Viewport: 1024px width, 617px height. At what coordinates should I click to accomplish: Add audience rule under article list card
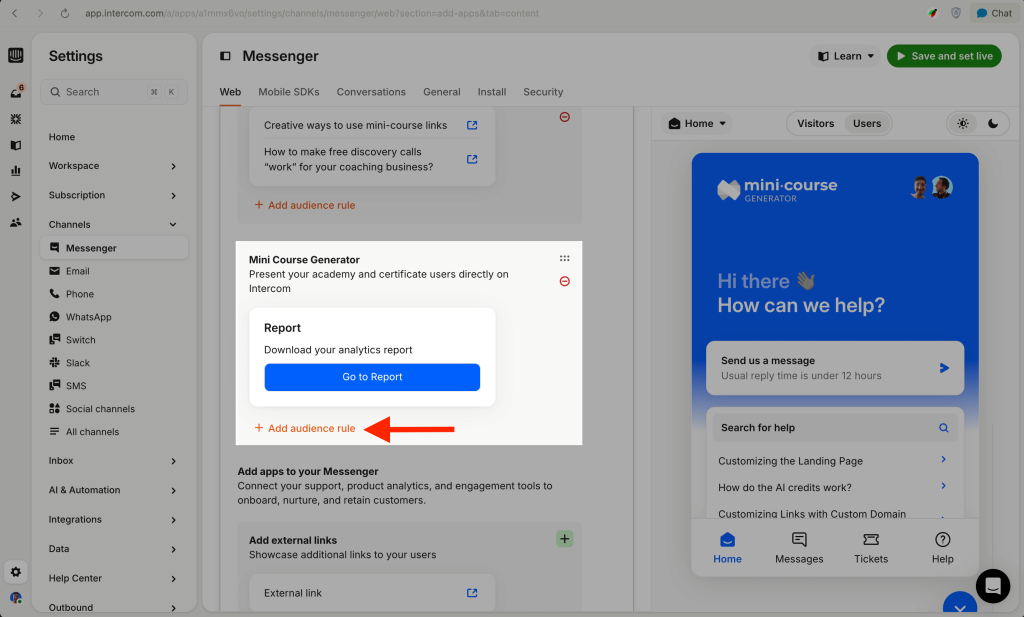click(305, 205)
